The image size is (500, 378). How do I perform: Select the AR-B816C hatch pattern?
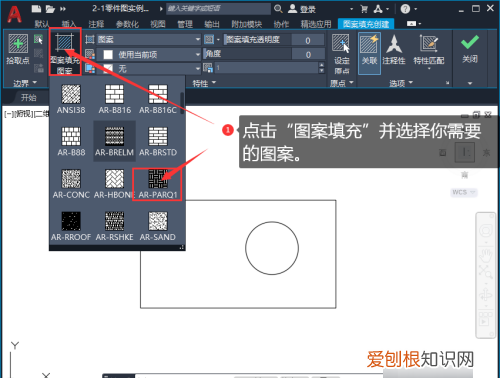pos(158,99)
